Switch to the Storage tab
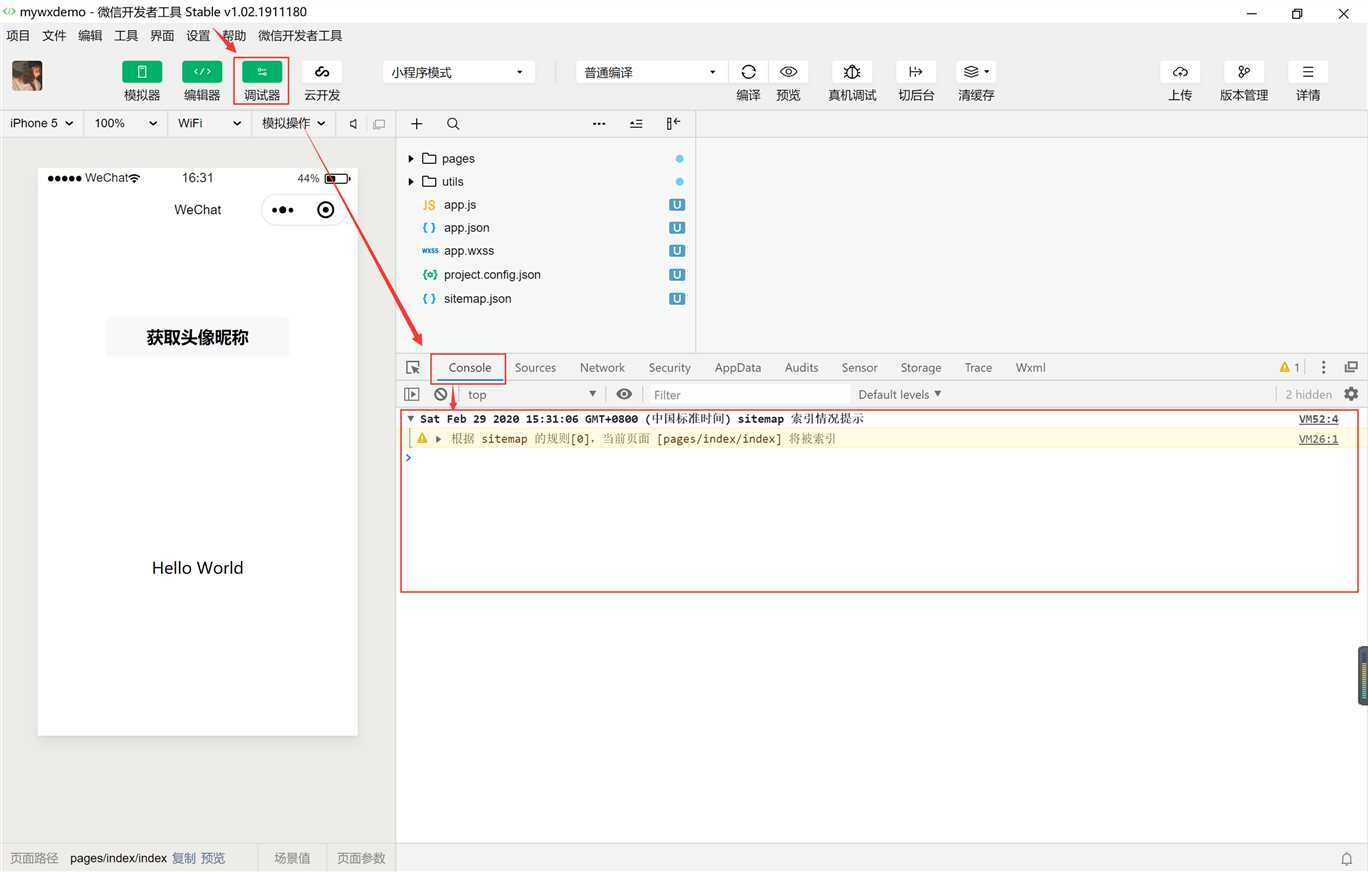Screen dimensions: 1368x872 pyautogui.click(x=920, y=367)
